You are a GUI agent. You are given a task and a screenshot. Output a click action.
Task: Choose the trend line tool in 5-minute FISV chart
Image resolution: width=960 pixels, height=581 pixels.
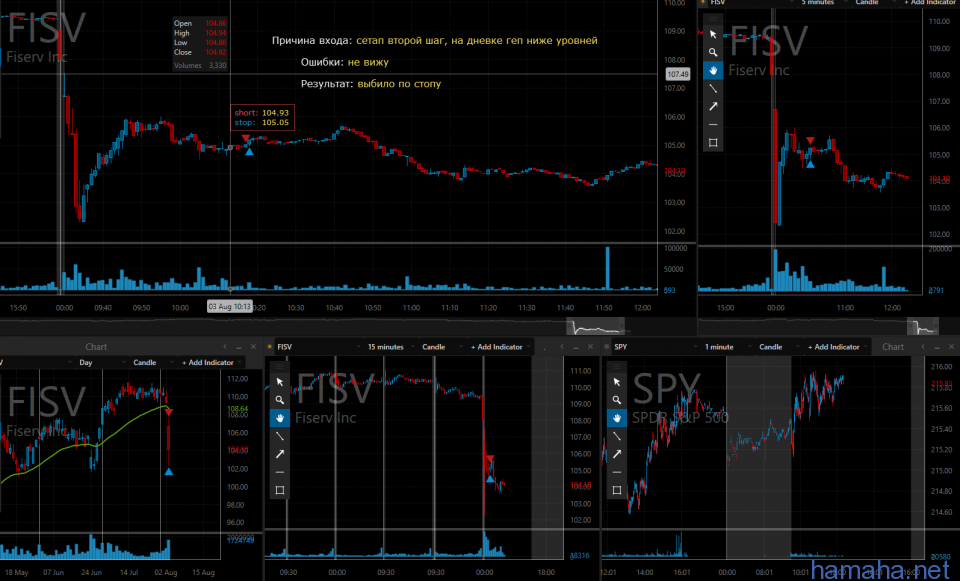(713, 89)
